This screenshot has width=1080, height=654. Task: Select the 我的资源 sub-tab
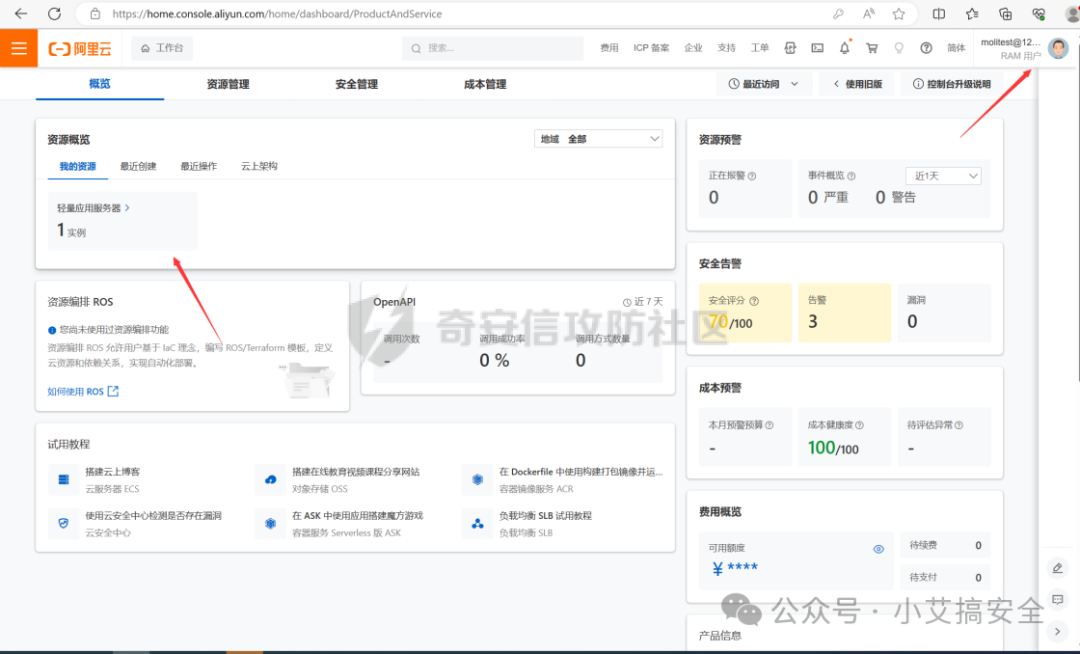(78, 167)
